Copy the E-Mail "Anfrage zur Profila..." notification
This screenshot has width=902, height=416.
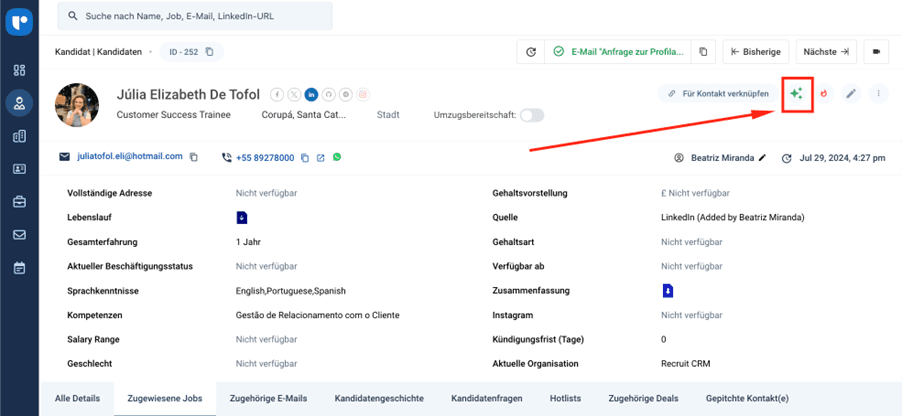[703, 52]
